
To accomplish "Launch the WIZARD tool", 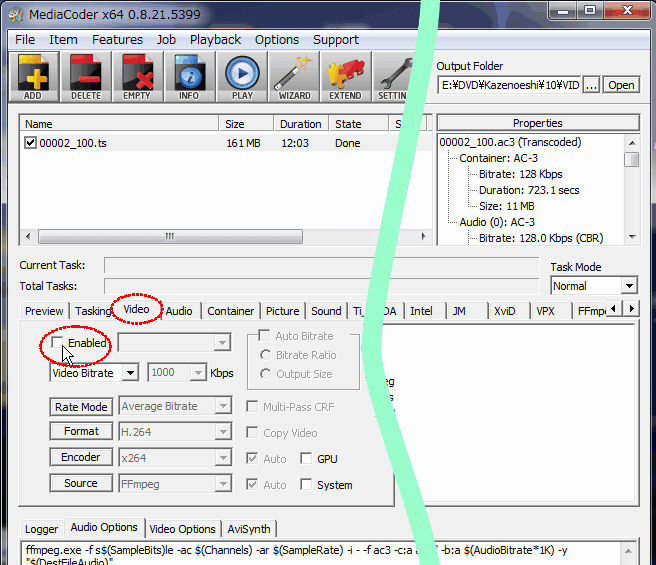I will point(294,76).
